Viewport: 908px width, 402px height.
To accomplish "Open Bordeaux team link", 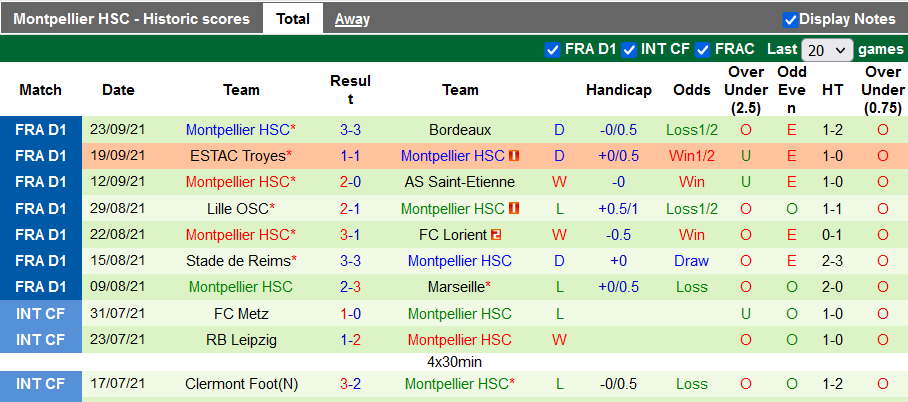I will [460, 130].
